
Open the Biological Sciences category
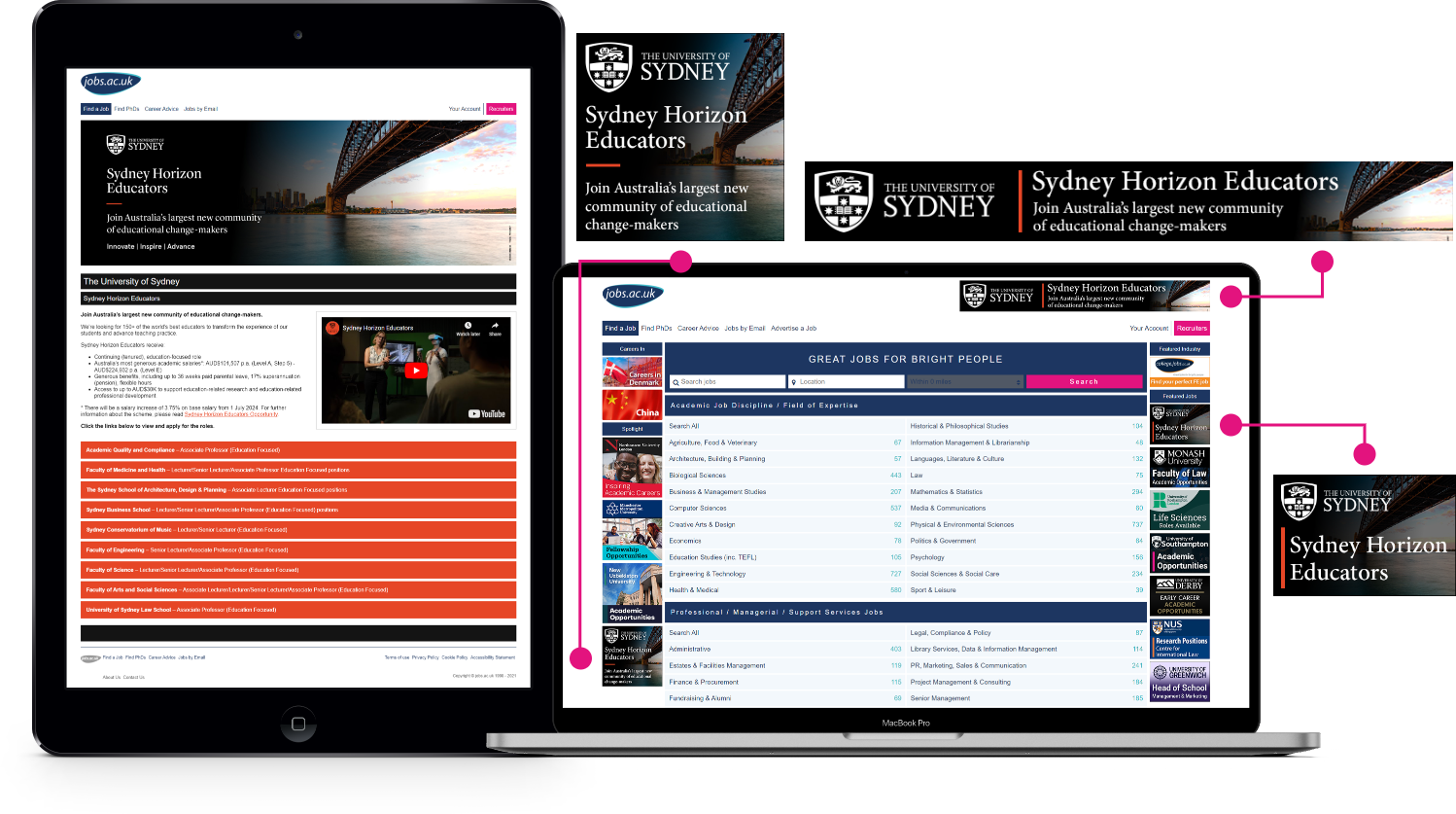pos(698,476)
